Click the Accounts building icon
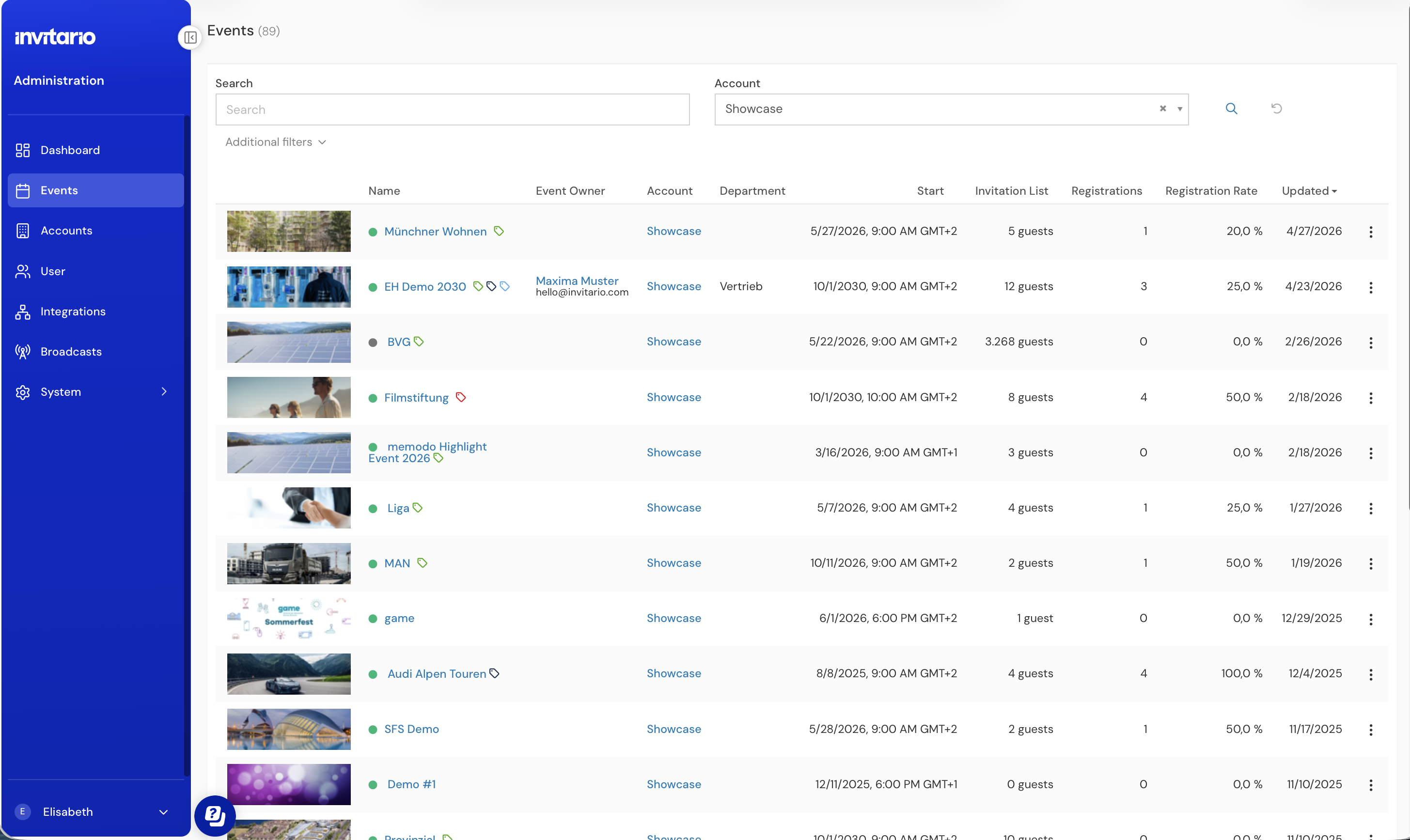 tap(23, 231)
